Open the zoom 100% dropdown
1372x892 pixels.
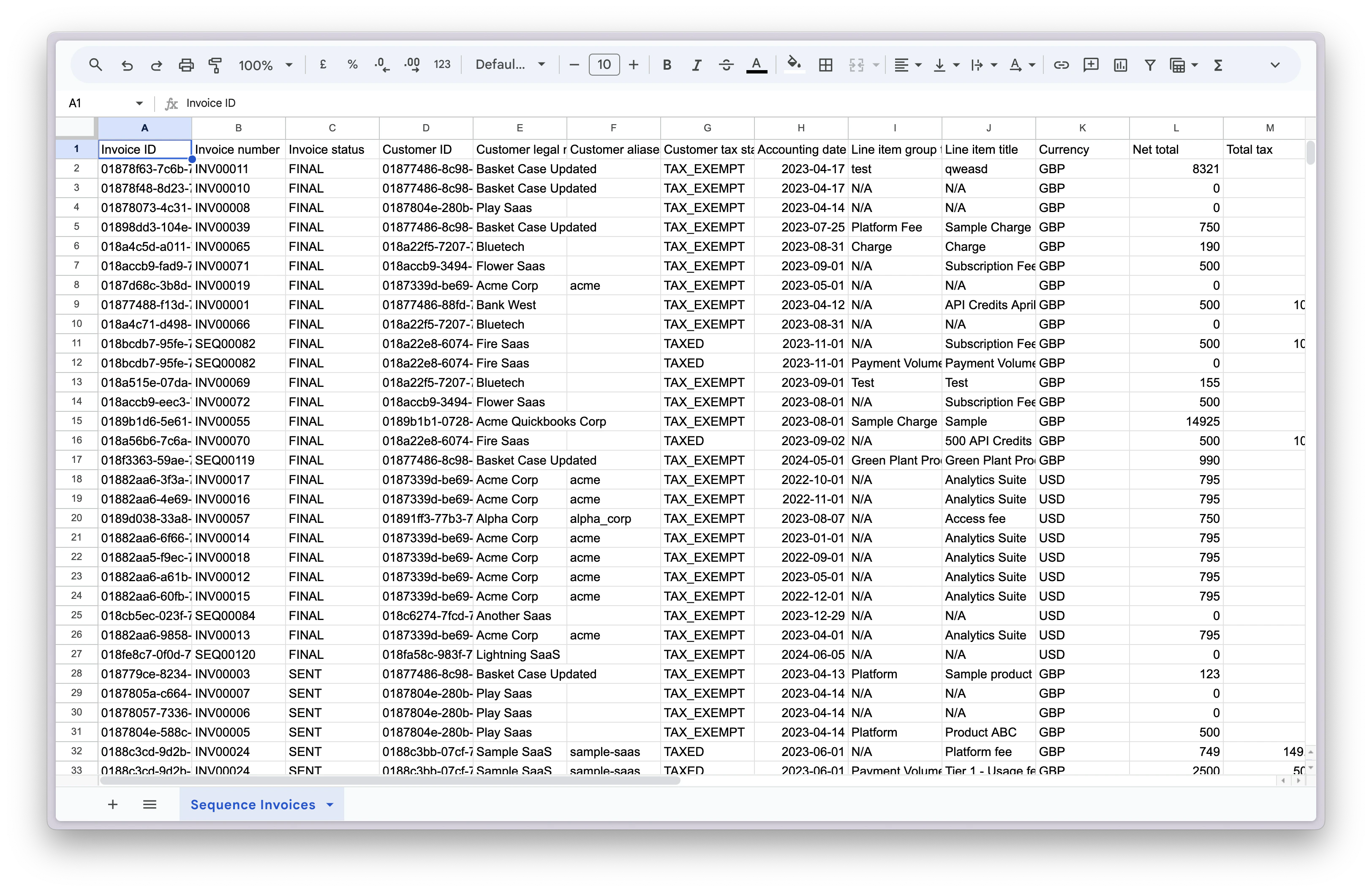(x=266, y=65)
